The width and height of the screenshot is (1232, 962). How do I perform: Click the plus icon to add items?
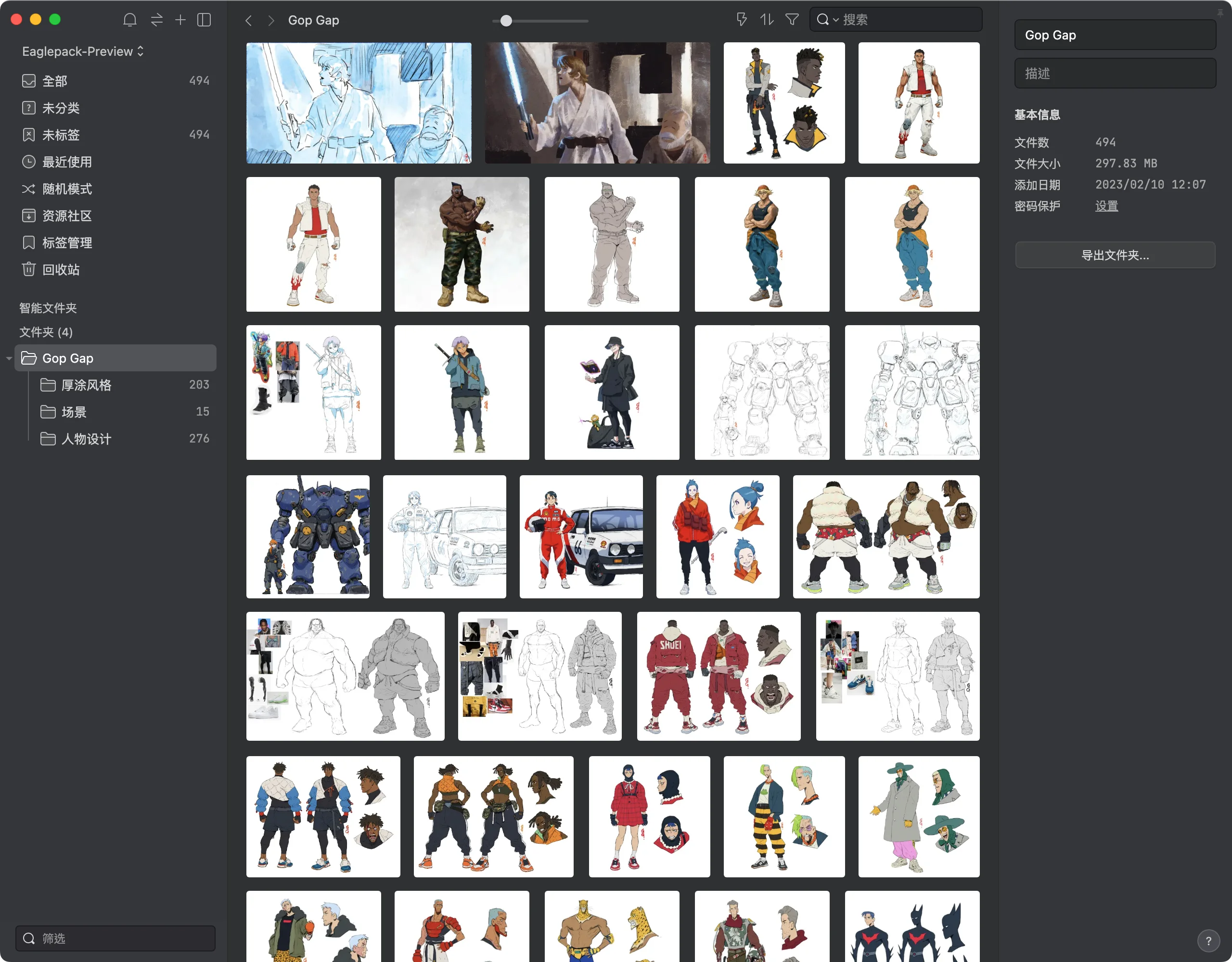[180, 20]
